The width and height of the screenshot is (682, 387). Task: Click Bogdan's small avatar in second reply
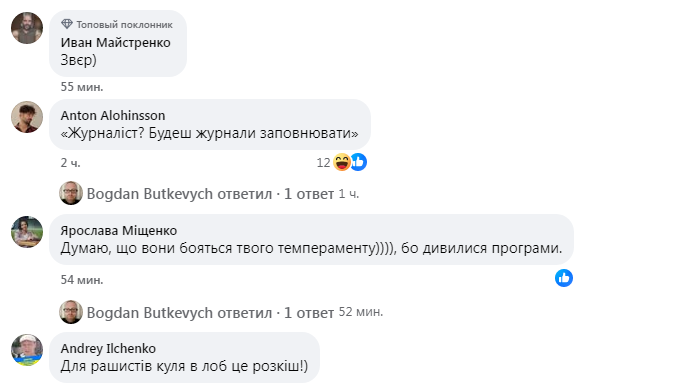coord(71,312)
